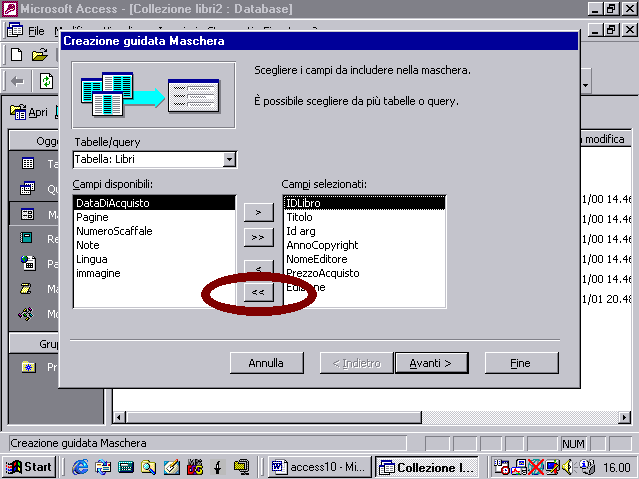Open the Tabelle/query dropdown arrow
639x479 pixels.
[229, 159]
